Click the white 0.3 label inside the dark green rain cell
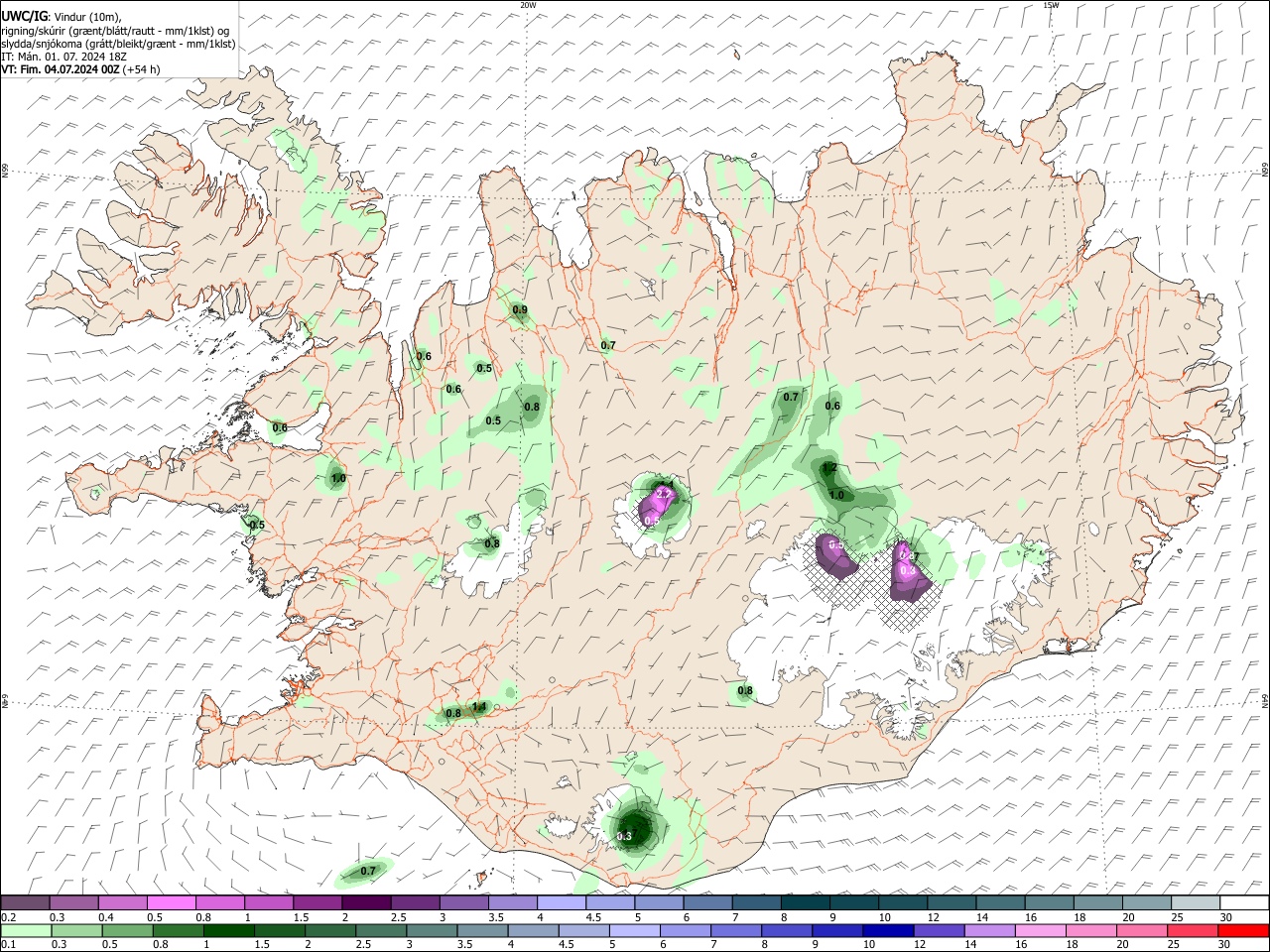 pos(624,836)
